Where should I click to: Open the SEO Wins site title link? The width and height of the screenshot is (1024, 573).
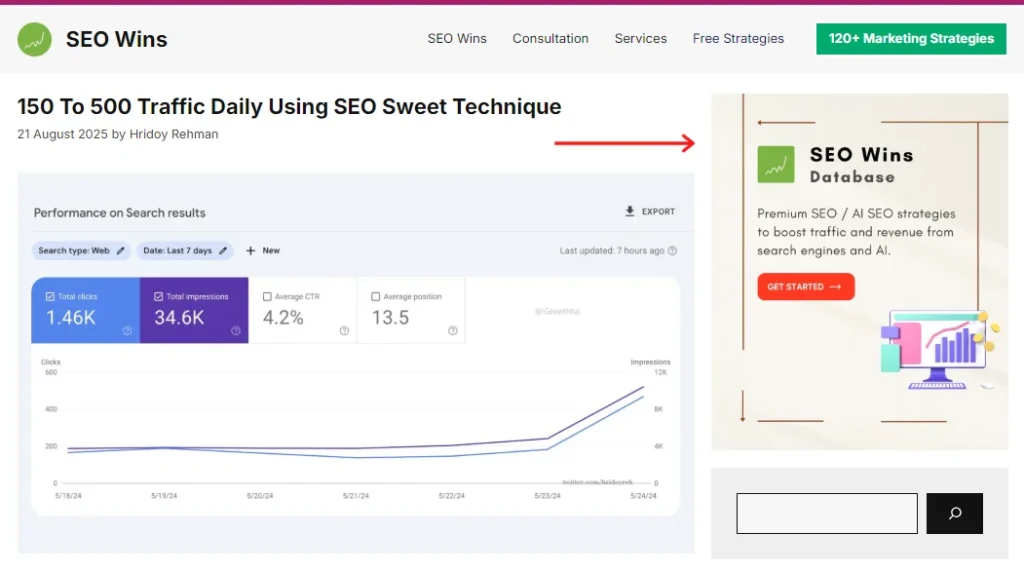116,39
